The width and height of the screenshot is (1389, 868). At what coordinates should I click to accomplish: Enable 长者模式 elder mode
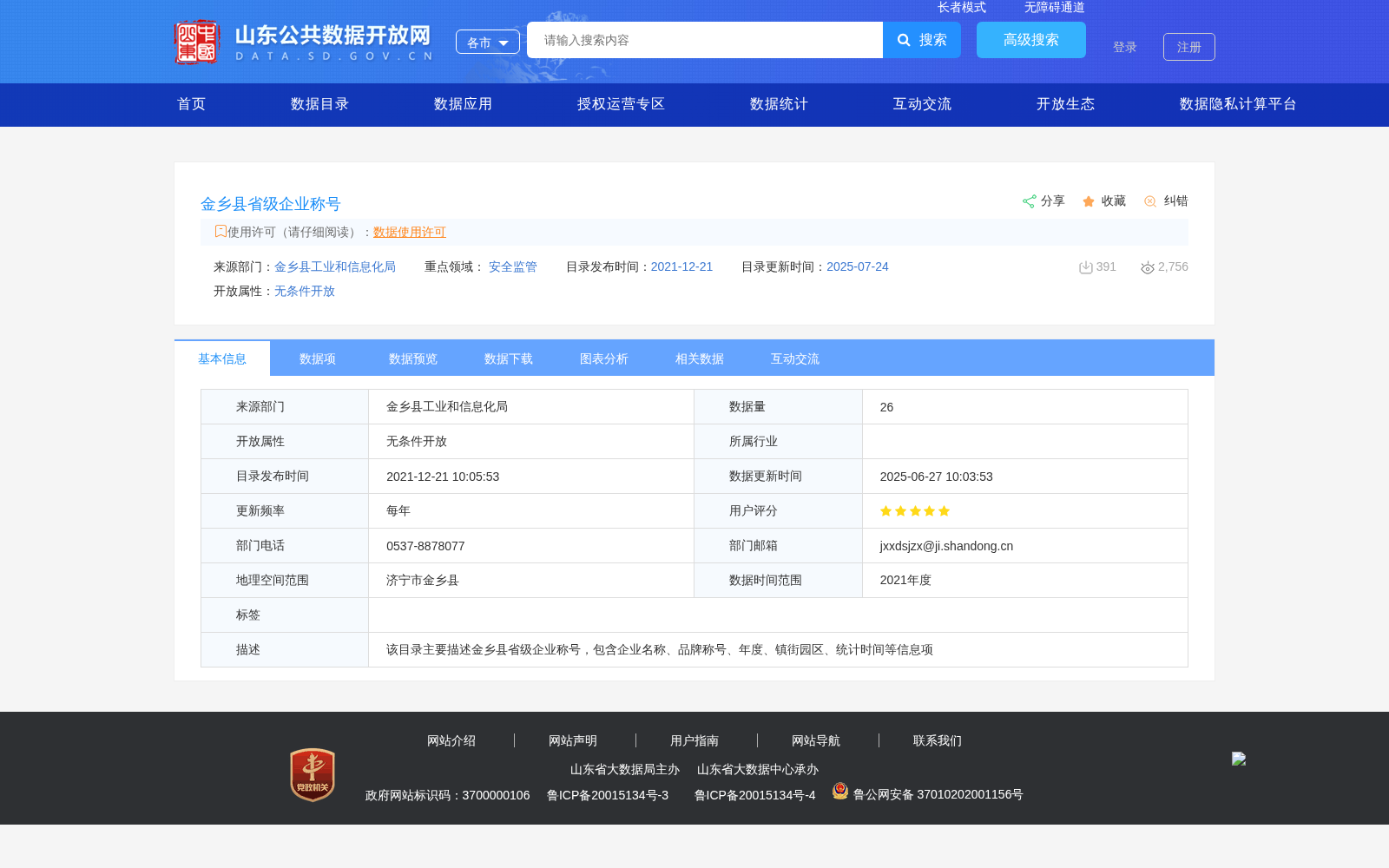[962, 7]
